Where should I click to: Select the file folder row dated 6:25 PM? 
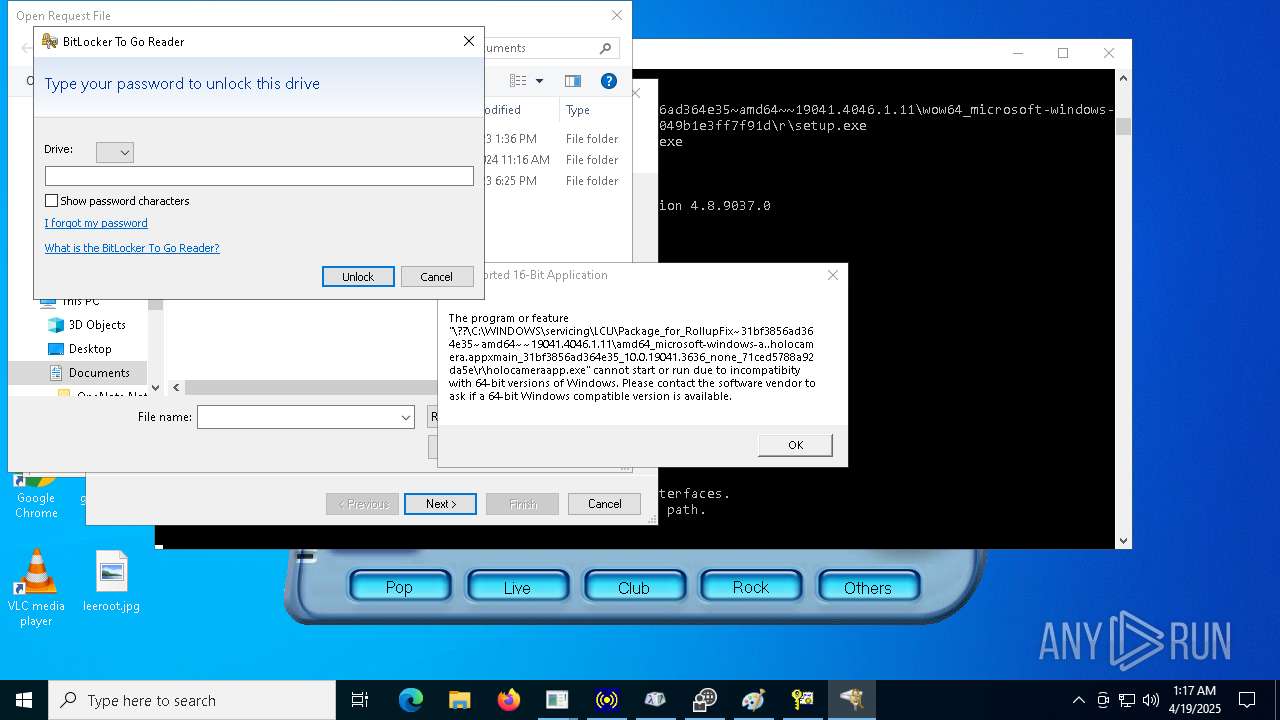coord(551,181)
